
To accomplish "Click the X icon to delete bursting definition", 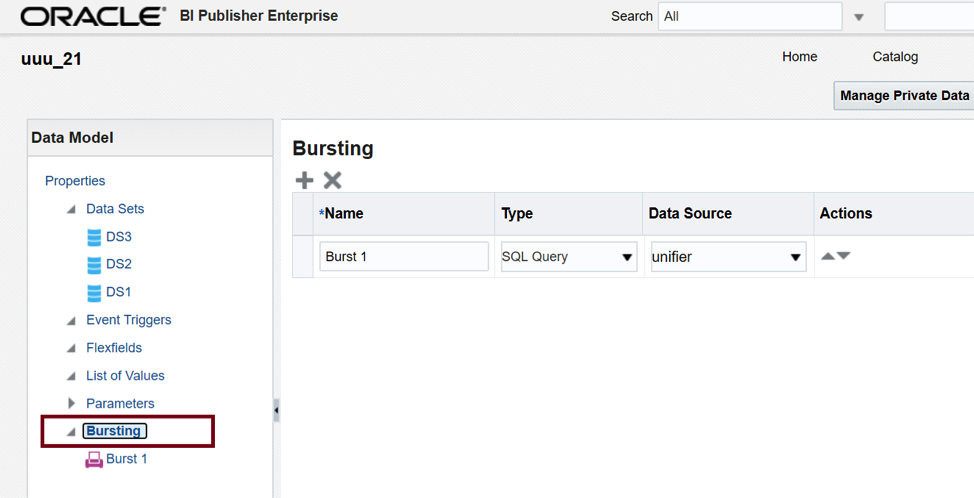I will 332,181.
